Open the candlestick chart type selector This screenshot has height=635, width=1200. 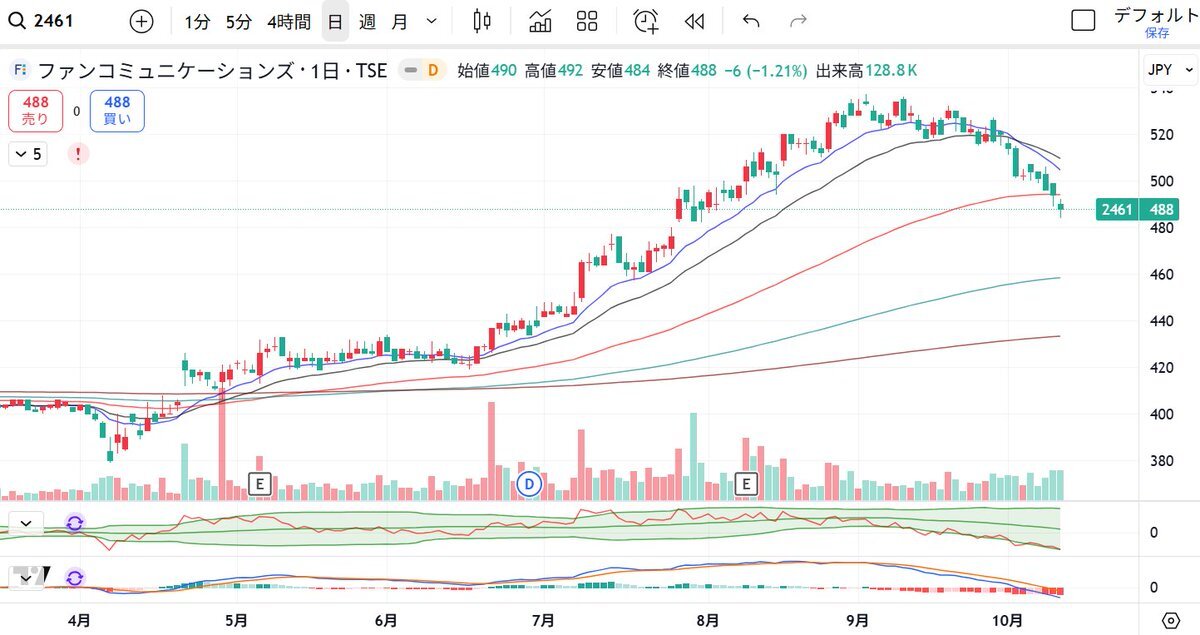click(x=482, y=21)
